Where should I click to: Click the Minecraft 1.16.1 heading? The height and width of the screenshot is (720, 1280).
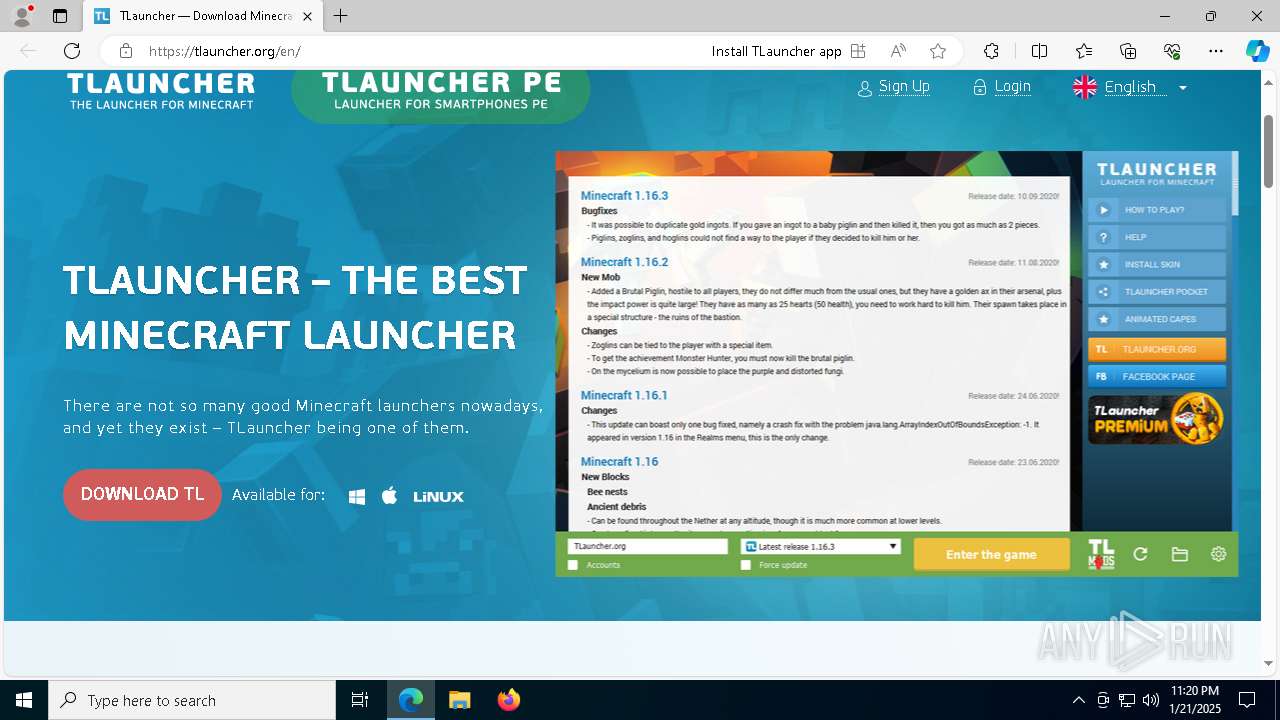click(x=624, y=395)
